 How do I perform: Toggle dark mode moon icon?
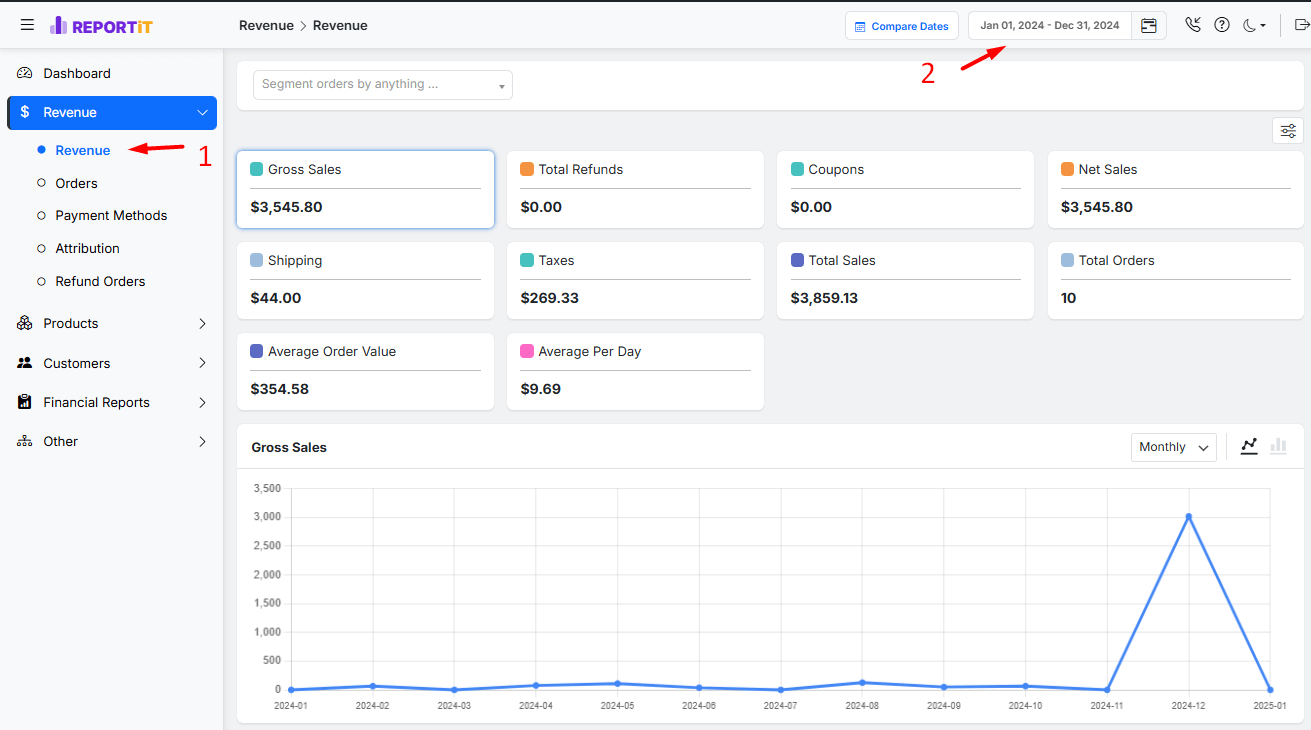1254,25
